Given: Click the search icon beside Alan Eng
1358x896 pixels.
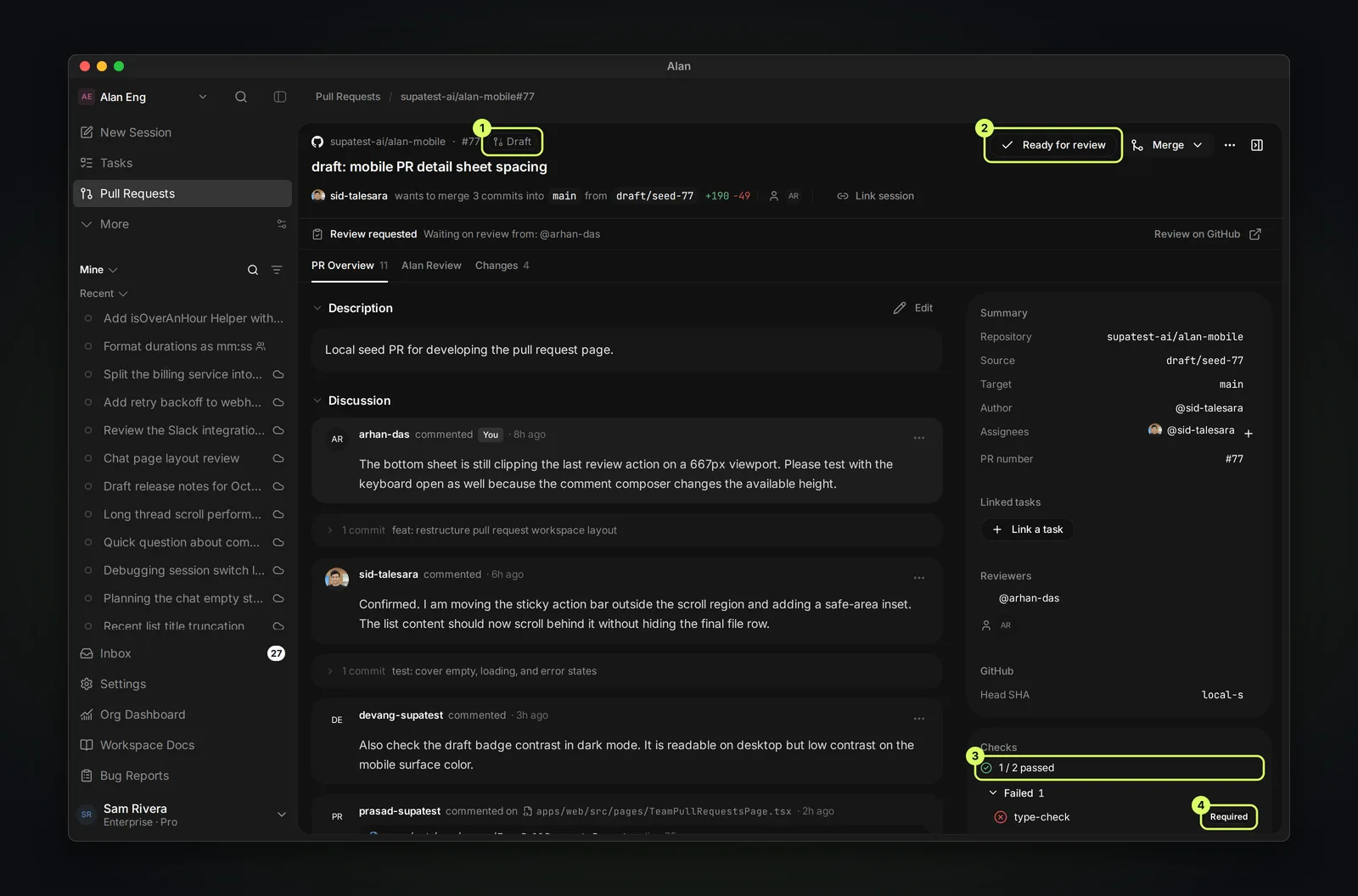Looking at the screenshot, I should tap(241, 97).
